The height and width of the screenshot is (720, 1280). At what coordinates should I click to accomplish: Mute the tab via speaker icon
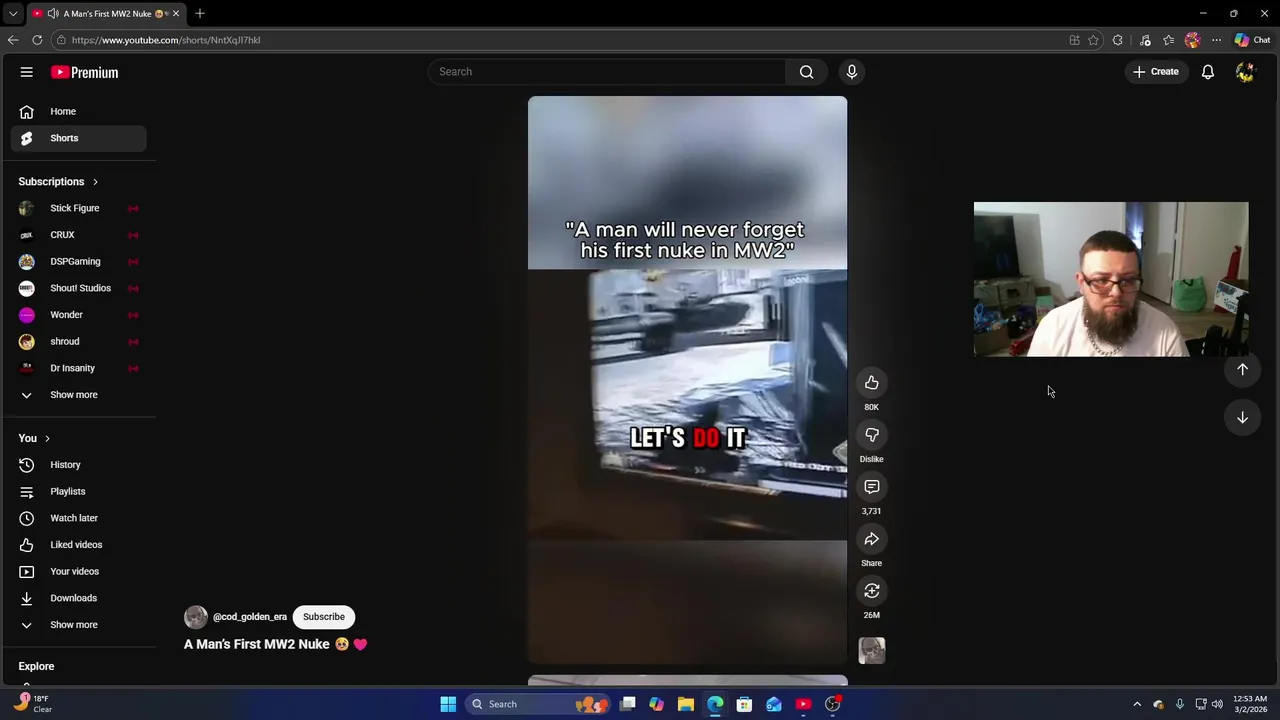53,14
